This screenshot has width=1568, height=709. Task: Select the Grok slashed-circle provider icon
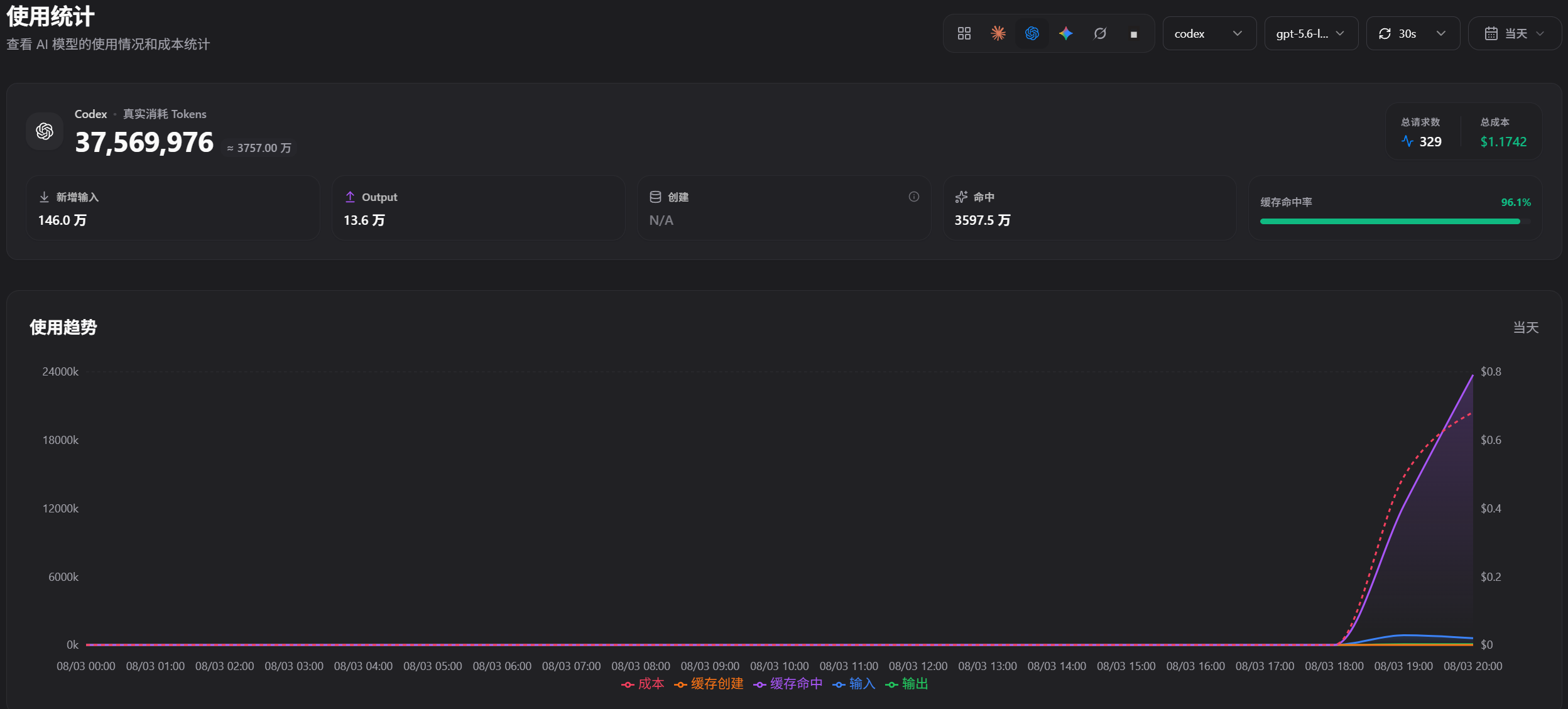1100,33
